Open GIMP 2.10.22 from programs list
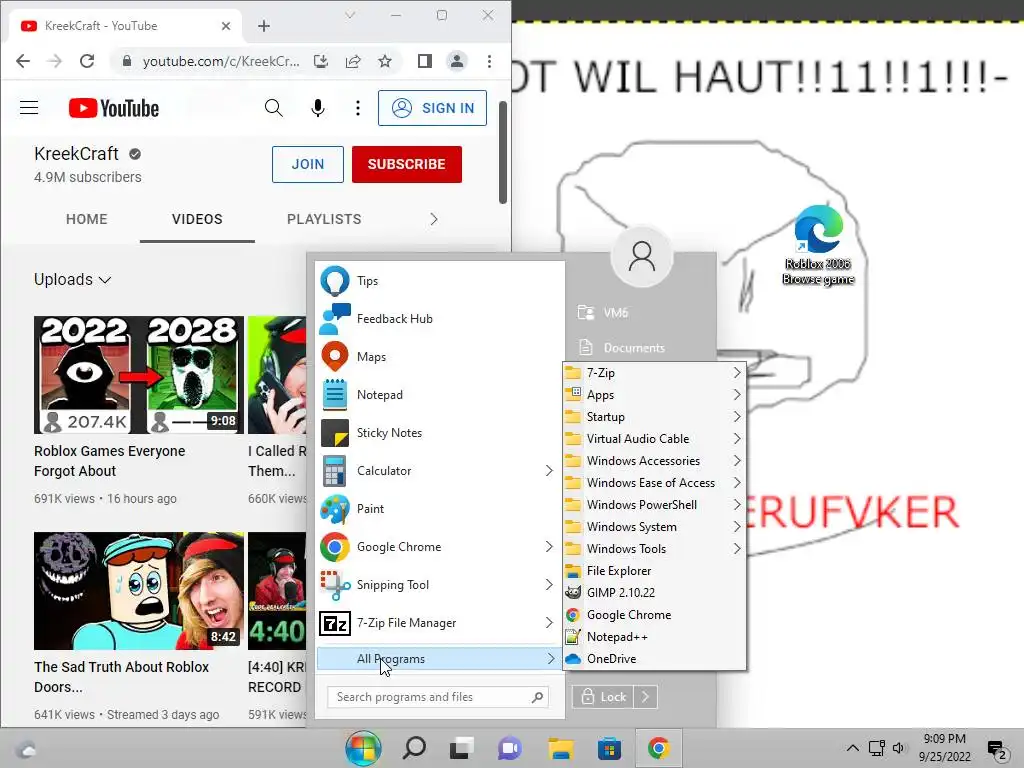The width and height of the screenshot is (1024, 768). 654,593
